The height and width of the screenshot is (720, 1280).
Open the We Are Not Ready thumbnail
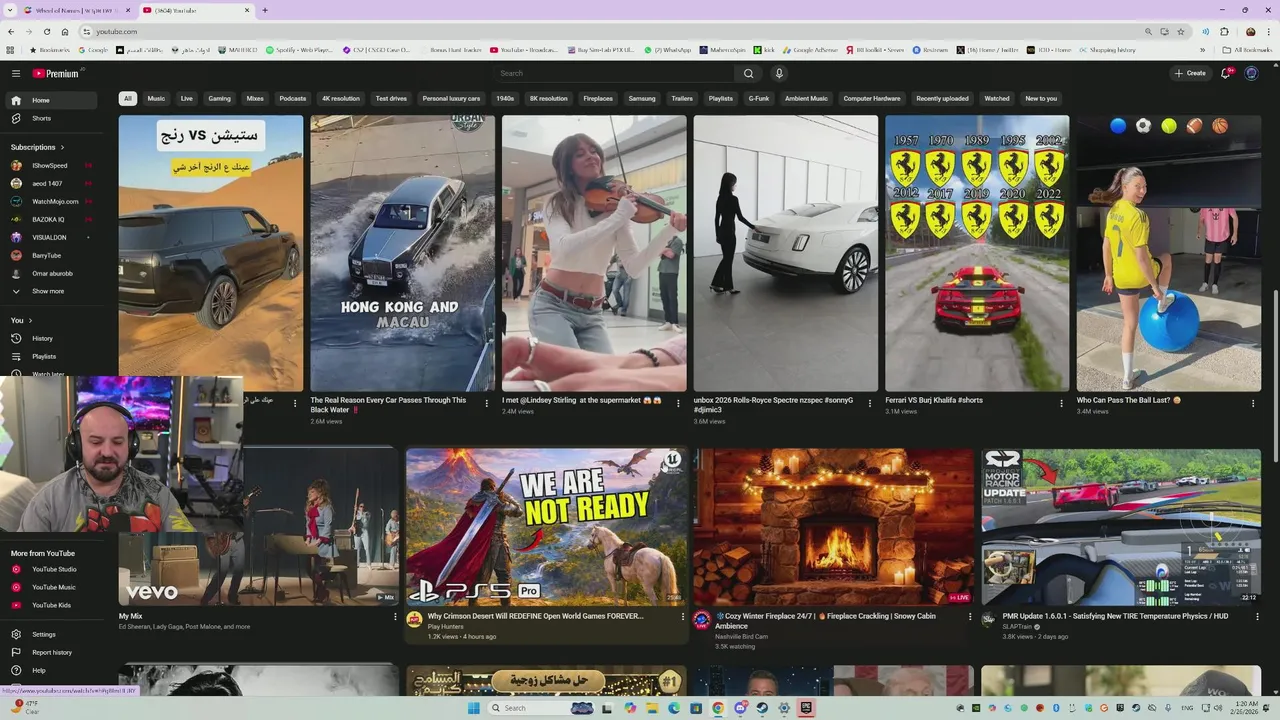[x=547, y=527]
